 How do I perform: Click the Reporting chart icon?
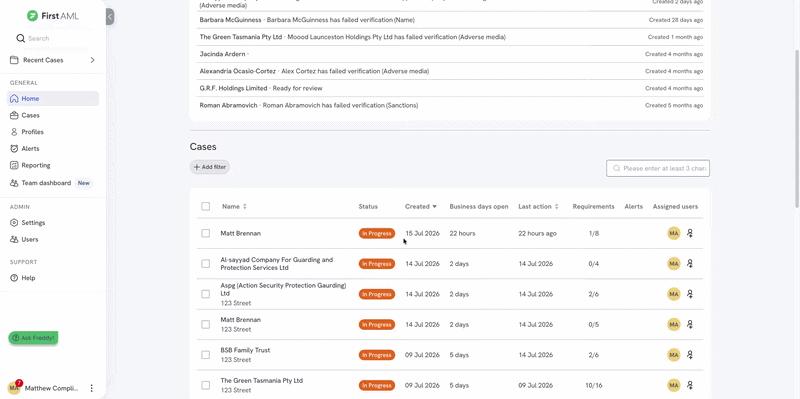pyautogui.click(x=14, y=165)
